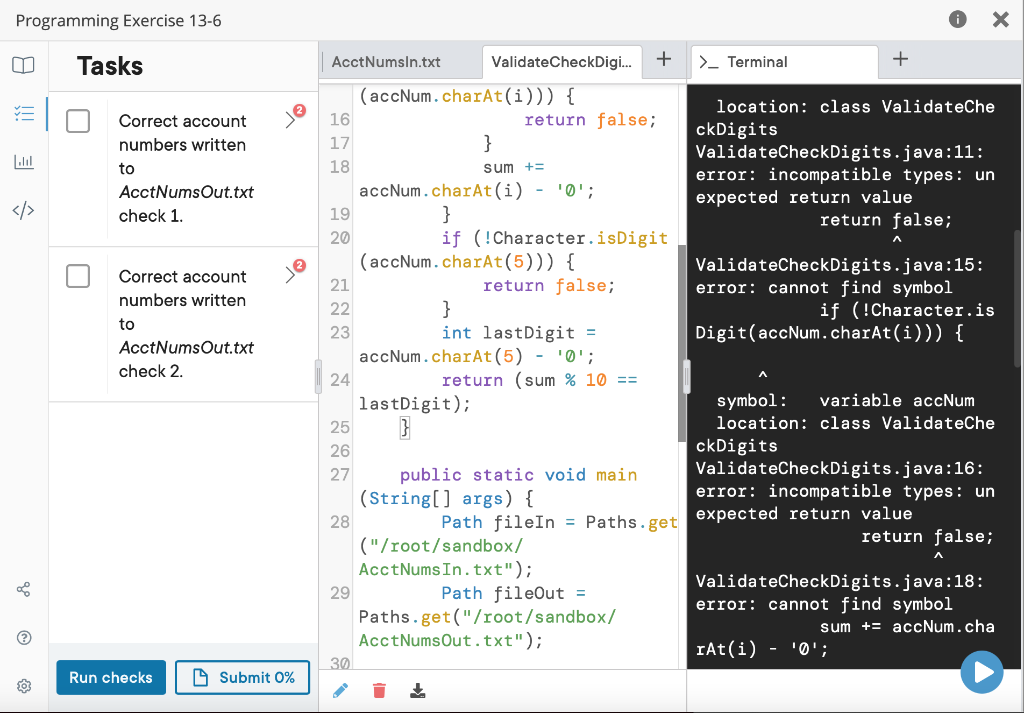This screenshot has height=713, width=1024.
Task: Edit file with the pencil icon
Action: [339, 689]
